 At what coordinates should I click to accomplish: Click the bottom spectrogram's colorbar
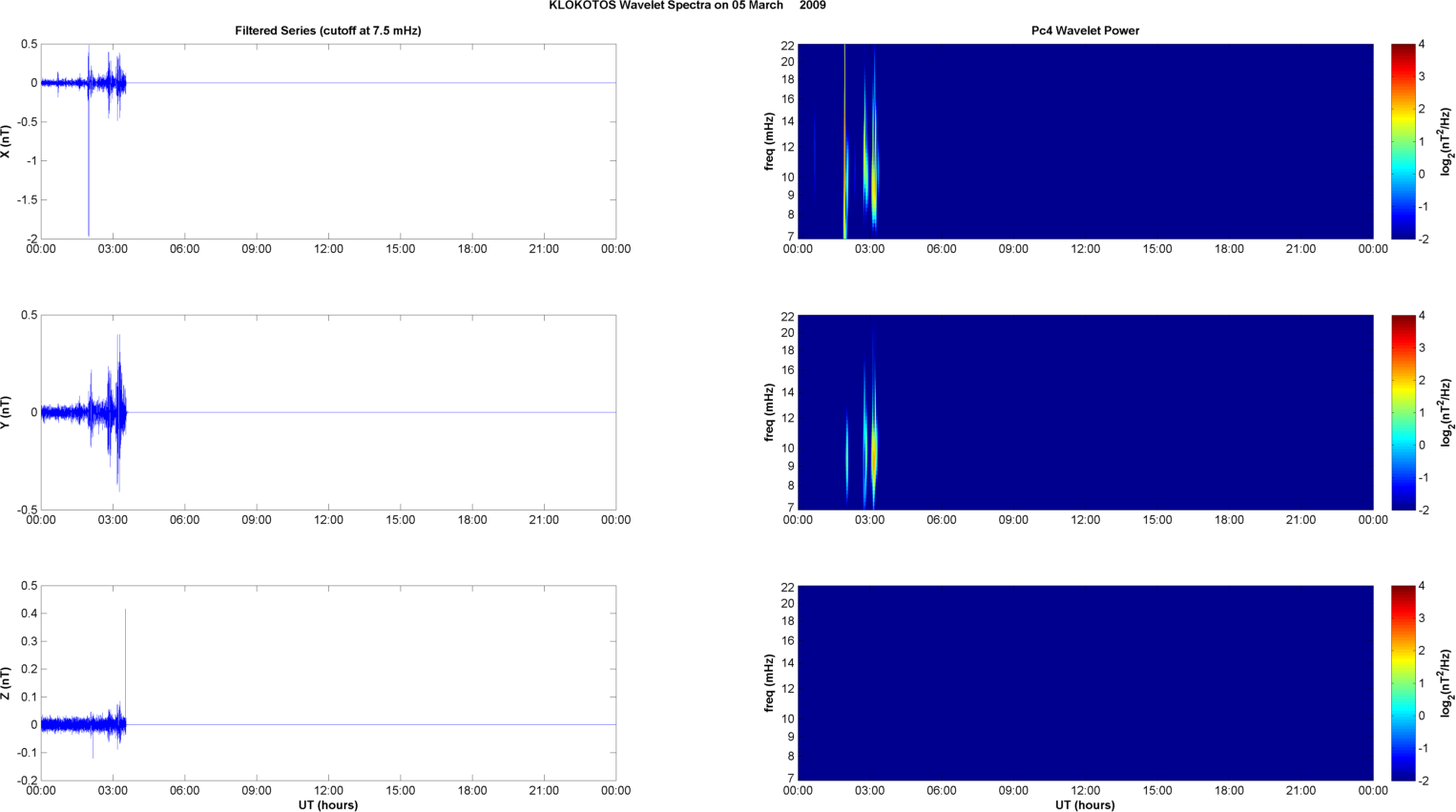1403,683
